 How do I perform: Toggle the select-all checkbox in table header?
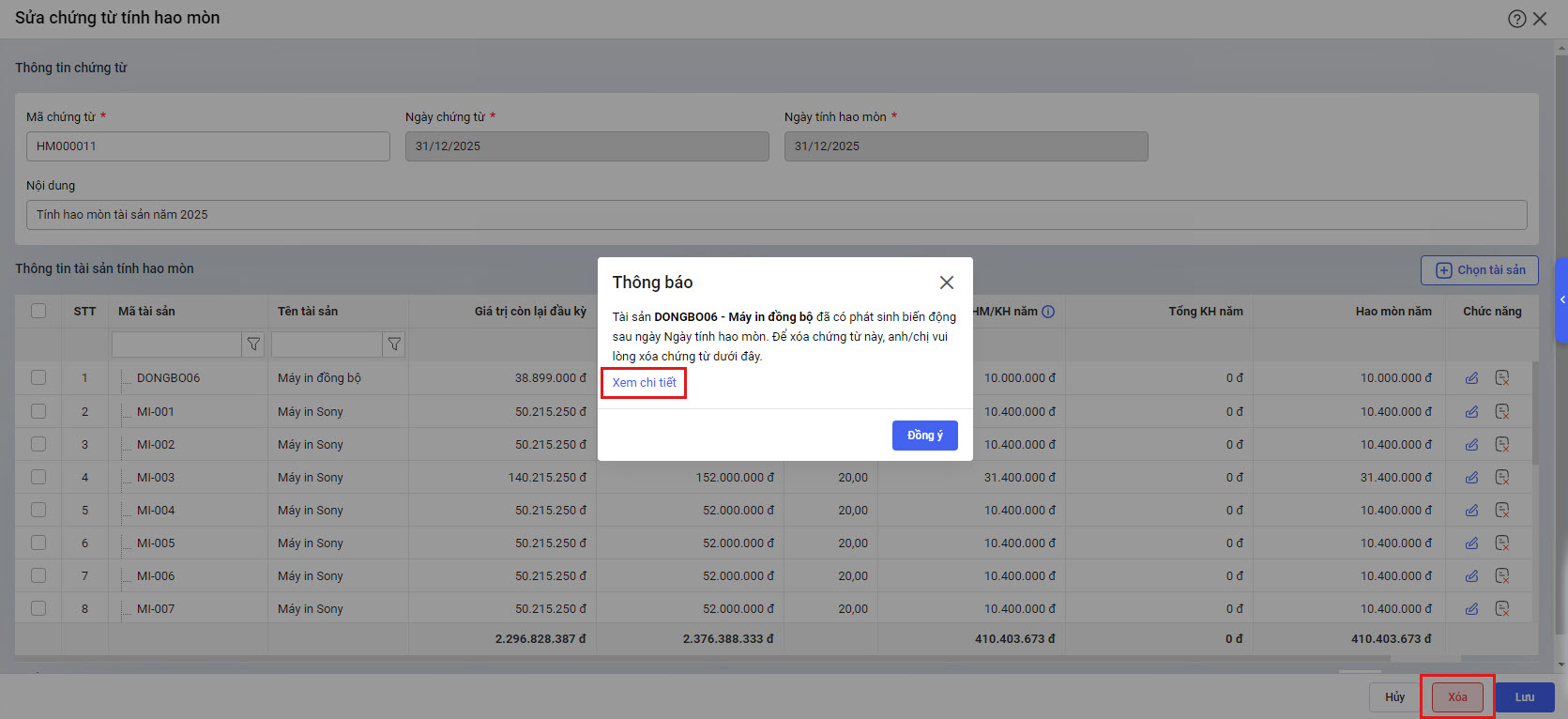point(38,311)
